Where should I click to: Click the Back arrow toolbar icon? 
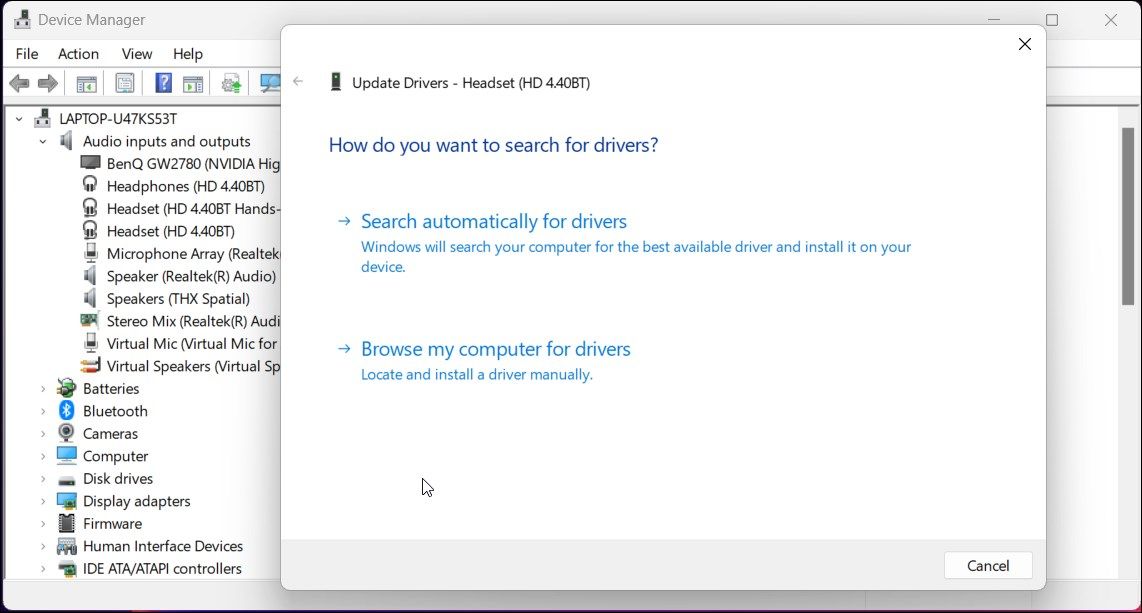click(19, 84)
